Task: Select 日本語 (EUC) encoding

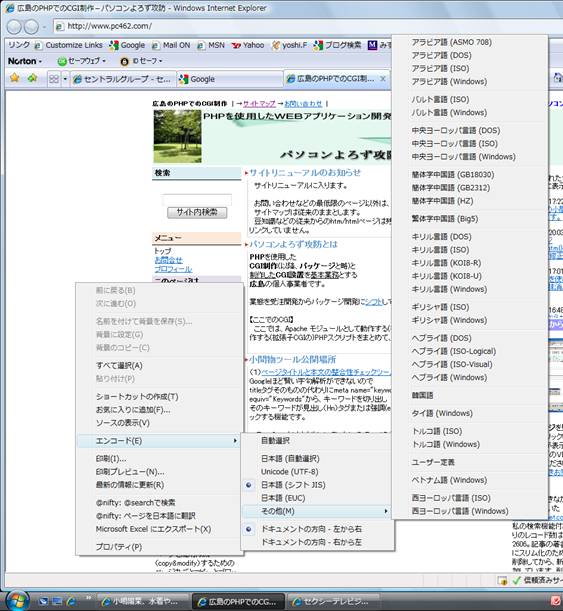Action: point(317,498)
